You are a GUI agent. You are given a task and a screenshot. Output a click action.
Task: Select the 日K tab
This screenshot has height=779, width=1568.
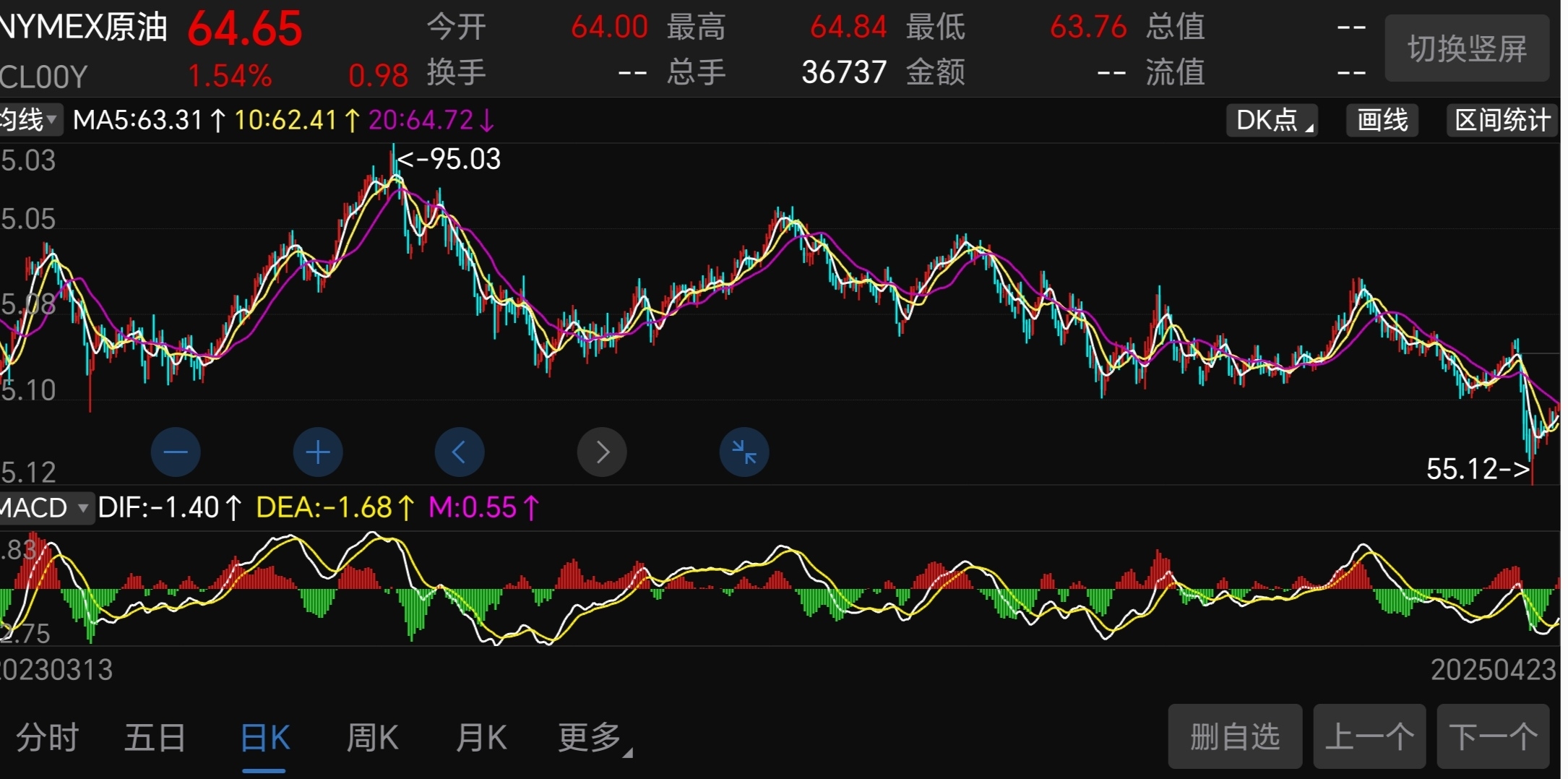click(x=264, y=738)
